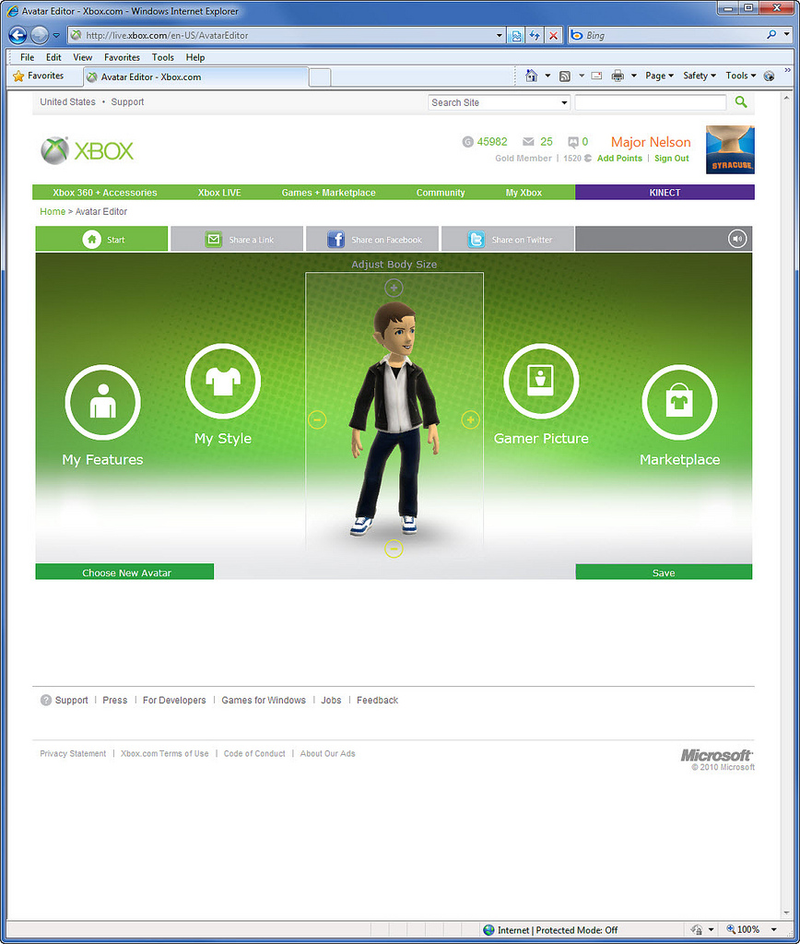Decrease avatar height with bottom minus
Image resolution: width=800 pixels, height=944 pixels.
pyautogui.click(x=394, y=548)
